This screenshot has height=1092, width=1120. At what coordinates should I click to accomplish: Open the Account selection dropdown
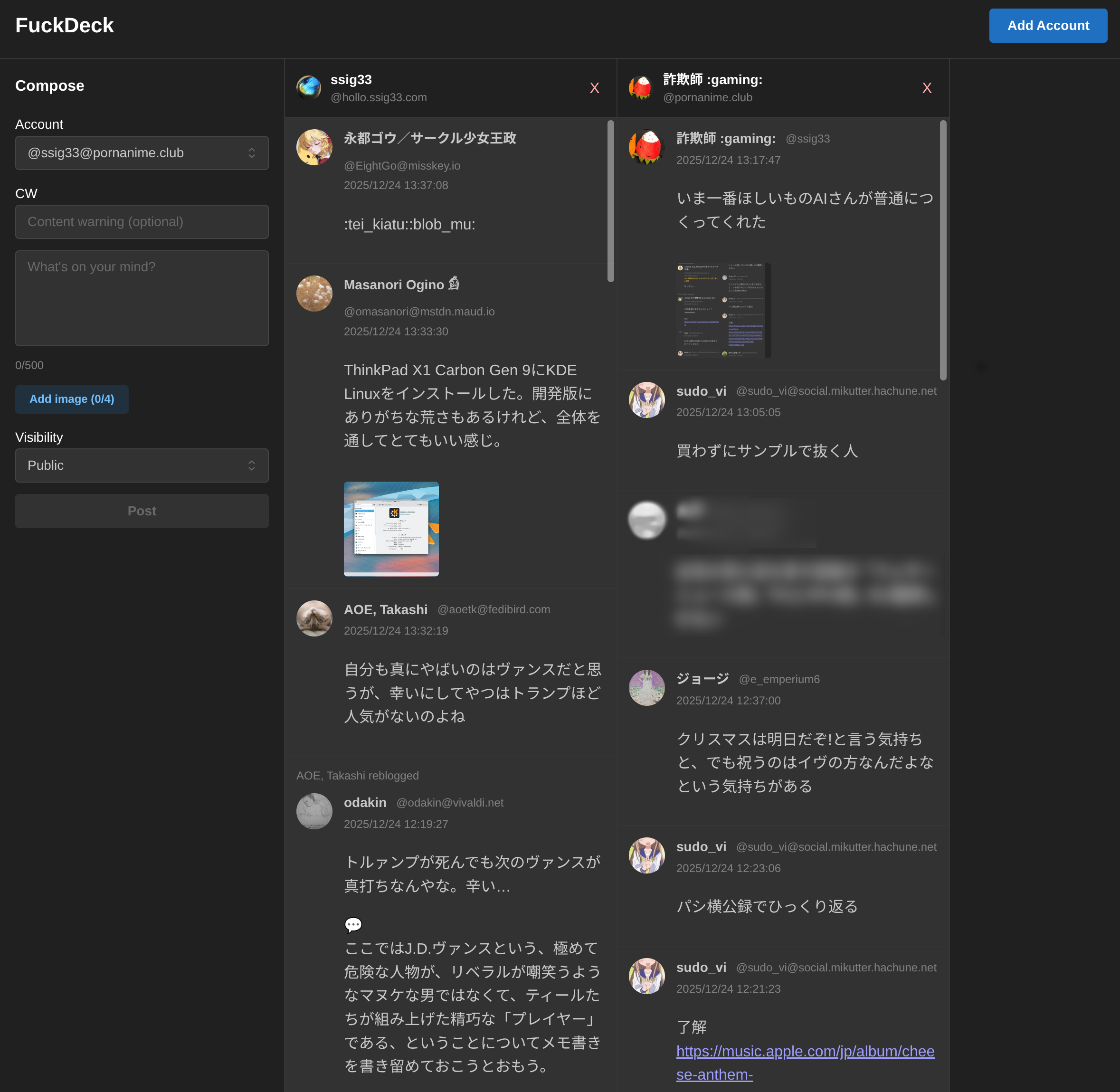(x=142, y=153)
